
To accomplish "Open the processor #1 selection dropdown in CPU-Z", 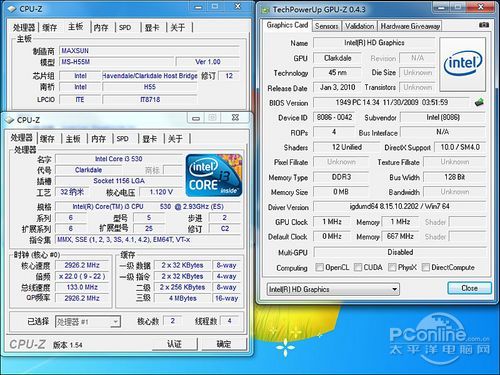I will pyautogui.click(x=88, y=322).
